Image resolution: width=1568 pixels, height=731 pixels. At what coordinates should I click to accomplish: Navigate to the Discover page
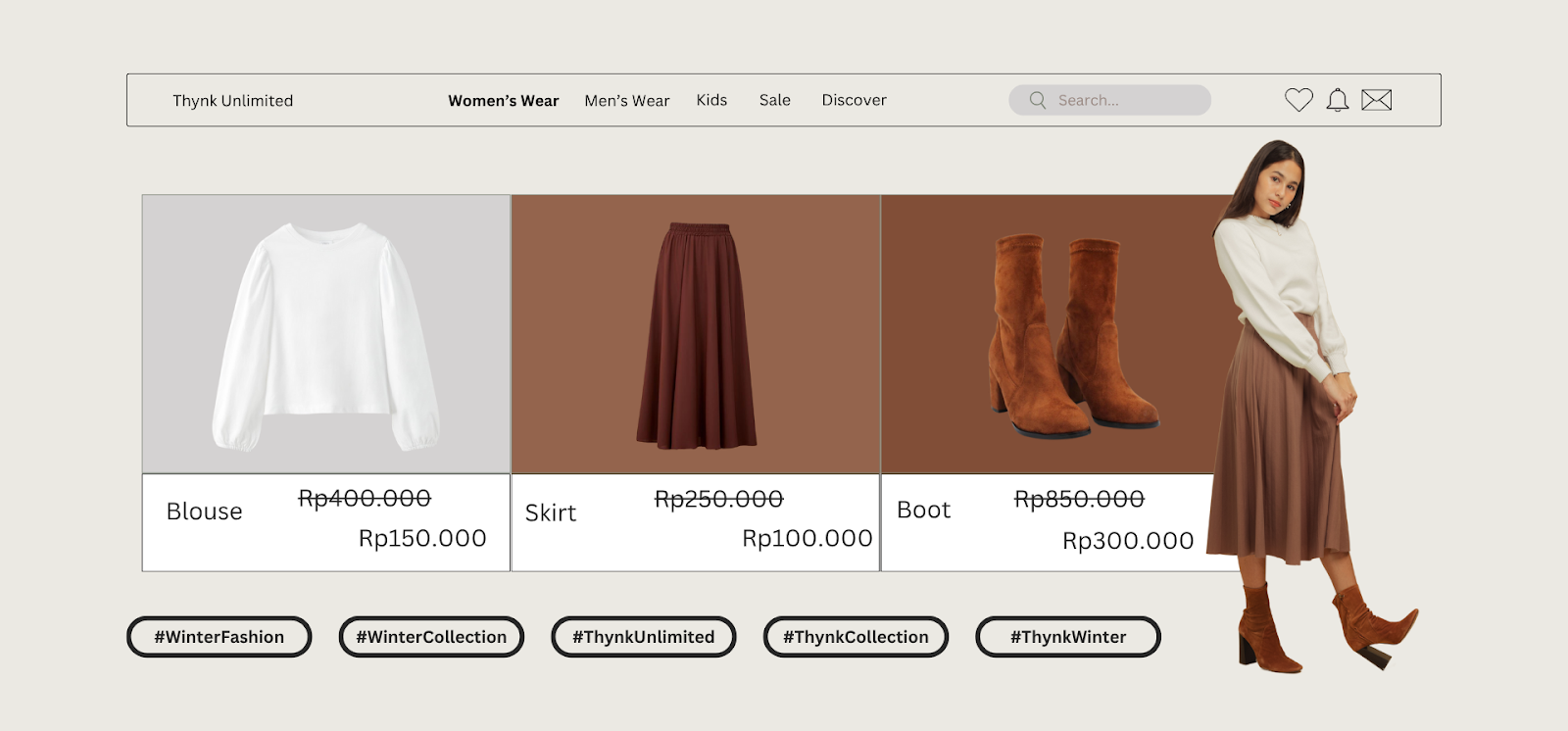(854, 100)
